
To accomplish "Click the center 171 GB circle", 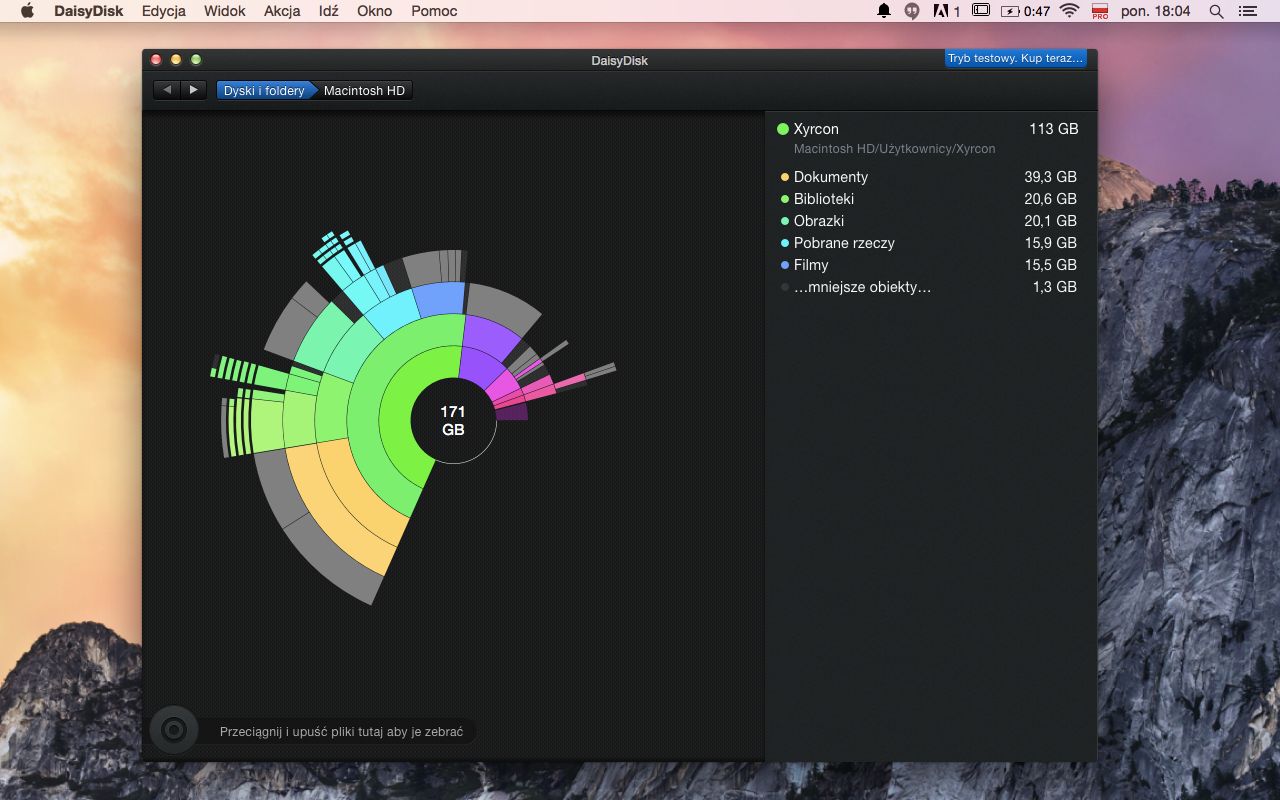I will pyautogui.click(x=453, y=421).
